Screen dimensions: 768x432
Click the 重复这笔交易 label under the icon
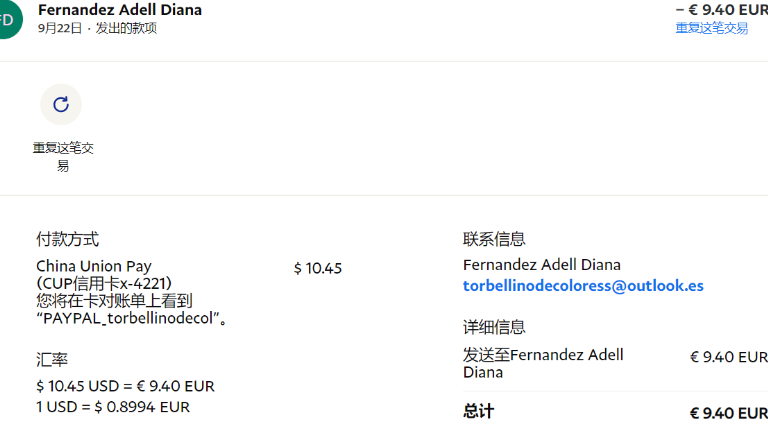(x=63, y=157)
